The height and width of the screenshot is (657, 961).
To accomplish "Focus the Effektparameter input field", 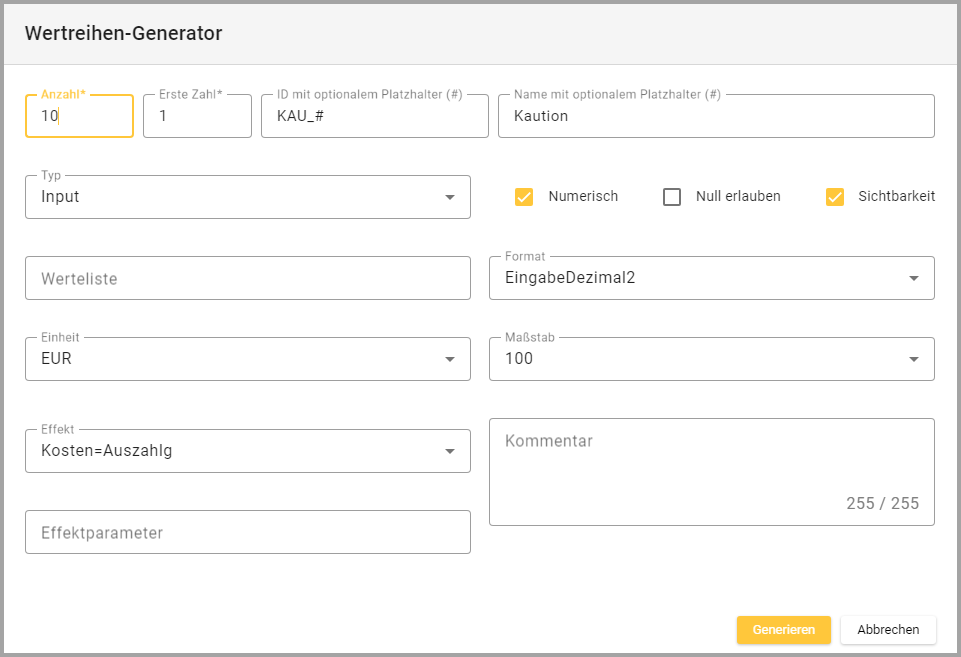I will 247,533.
